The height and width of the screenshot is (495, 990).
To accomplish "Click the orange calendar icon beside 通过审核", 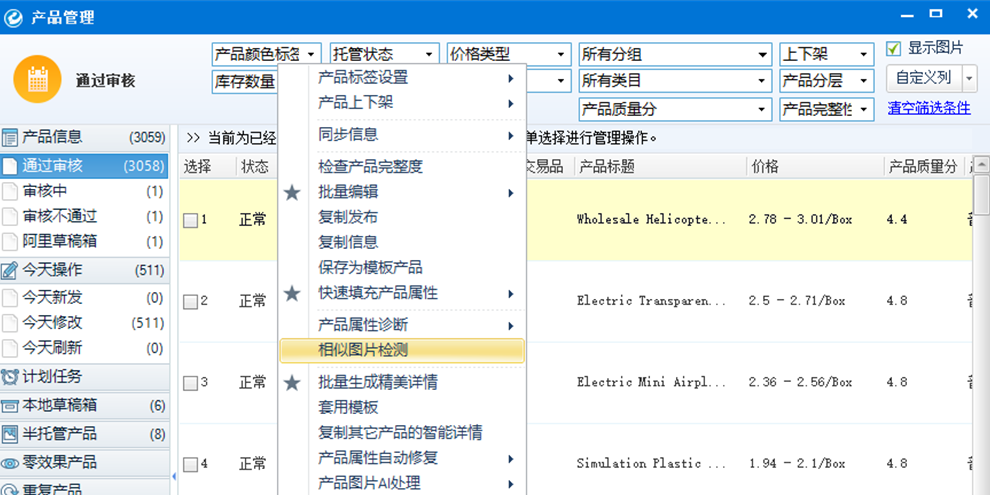I will coord(38,80).
